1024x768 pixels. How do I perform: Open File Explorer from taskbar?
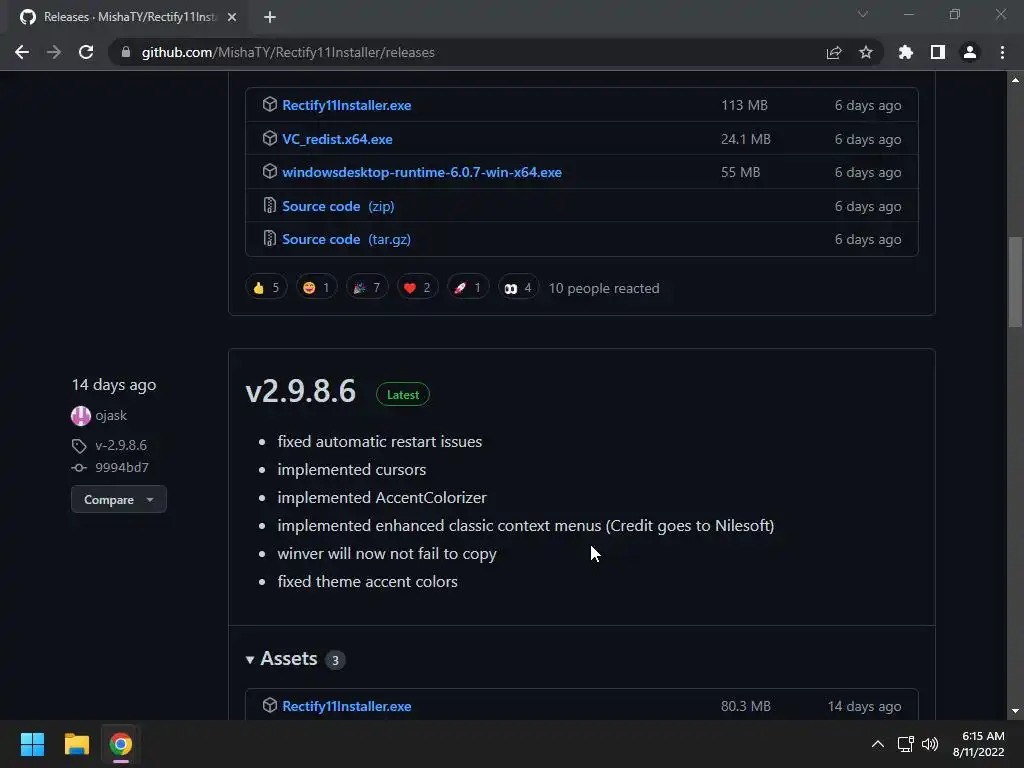[76, 744]
